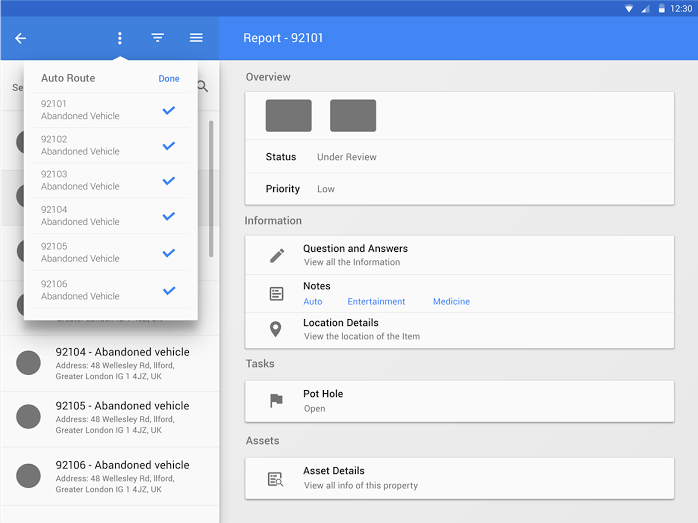This screenshot has width=698, height=523.
Task: Click the flag icon beside Pot Hole
Action: (276, 401)
